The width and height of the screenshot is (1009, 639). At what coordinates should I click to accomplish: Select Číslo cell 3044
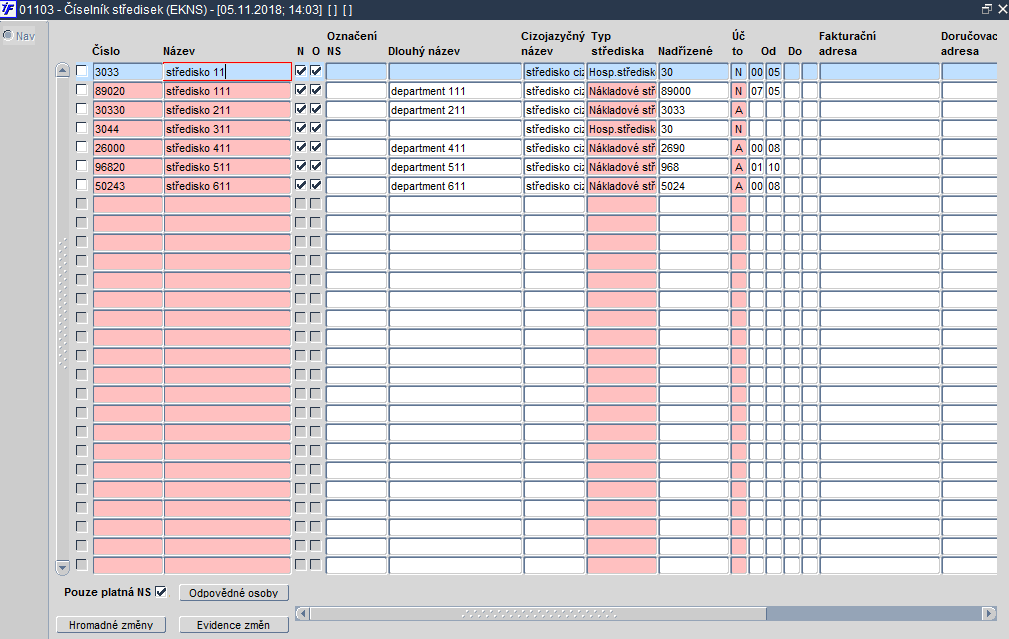127,129
